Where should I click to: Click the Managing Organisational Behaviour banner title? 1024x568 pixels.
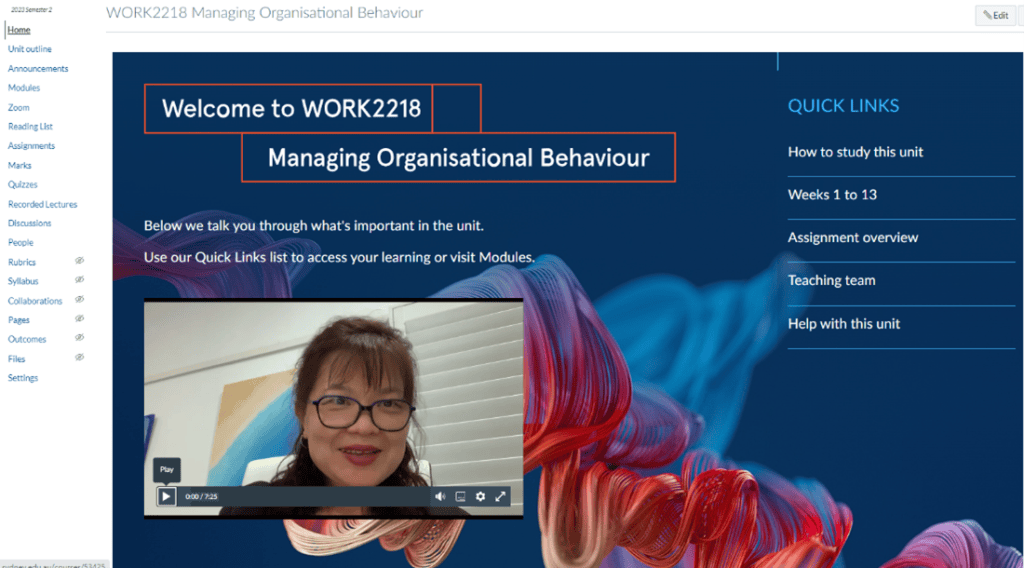tap(458, 158)
